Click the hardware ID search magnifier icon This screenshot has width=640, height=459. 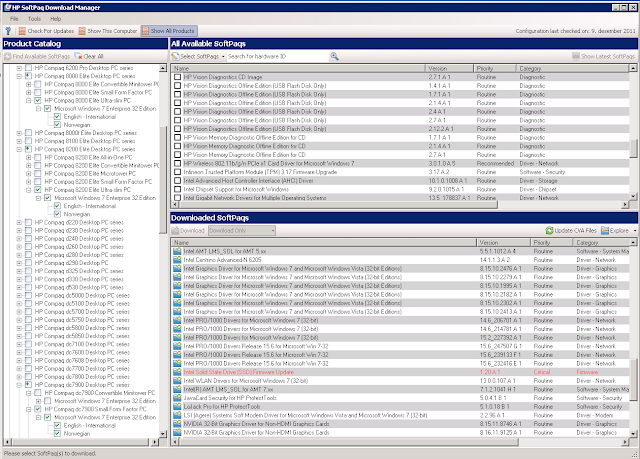click(x=334, y=56)
